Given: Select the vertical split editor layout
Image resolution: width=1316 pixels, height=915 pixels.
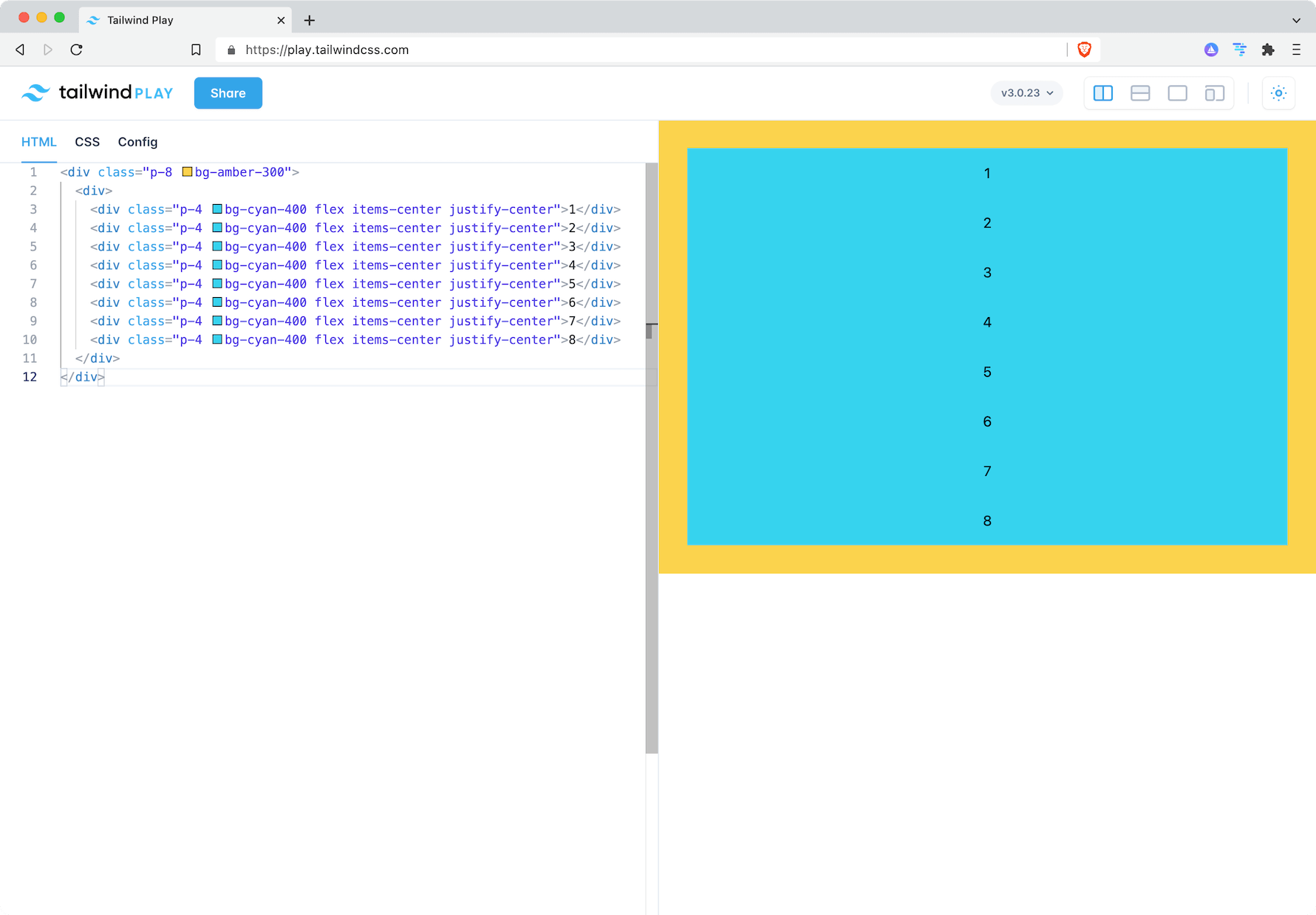Looking at the screenshot, I should [1102, 93].
